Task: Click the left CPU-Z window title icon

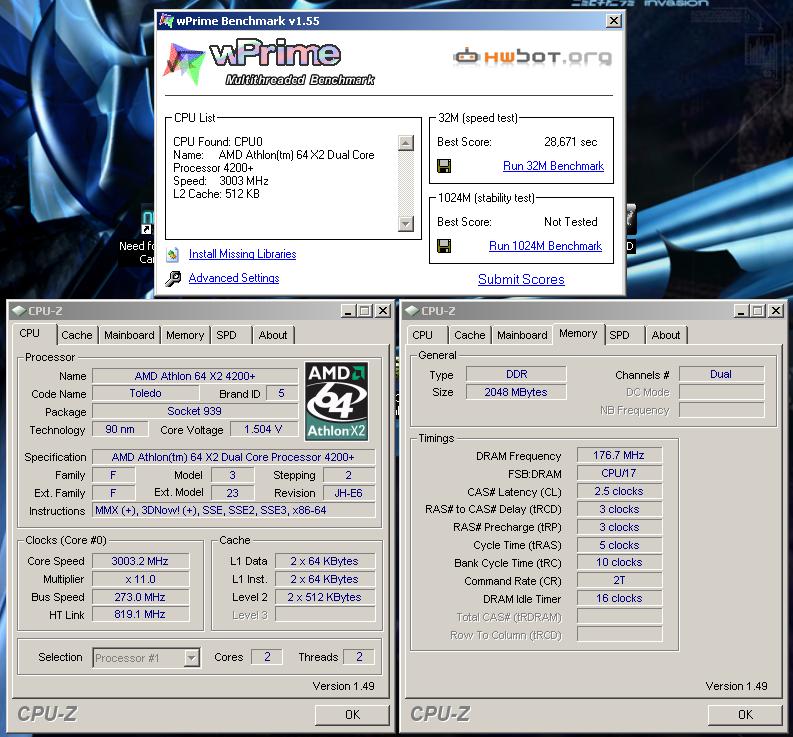Action: pyautogui.click(x=19, y=311)
